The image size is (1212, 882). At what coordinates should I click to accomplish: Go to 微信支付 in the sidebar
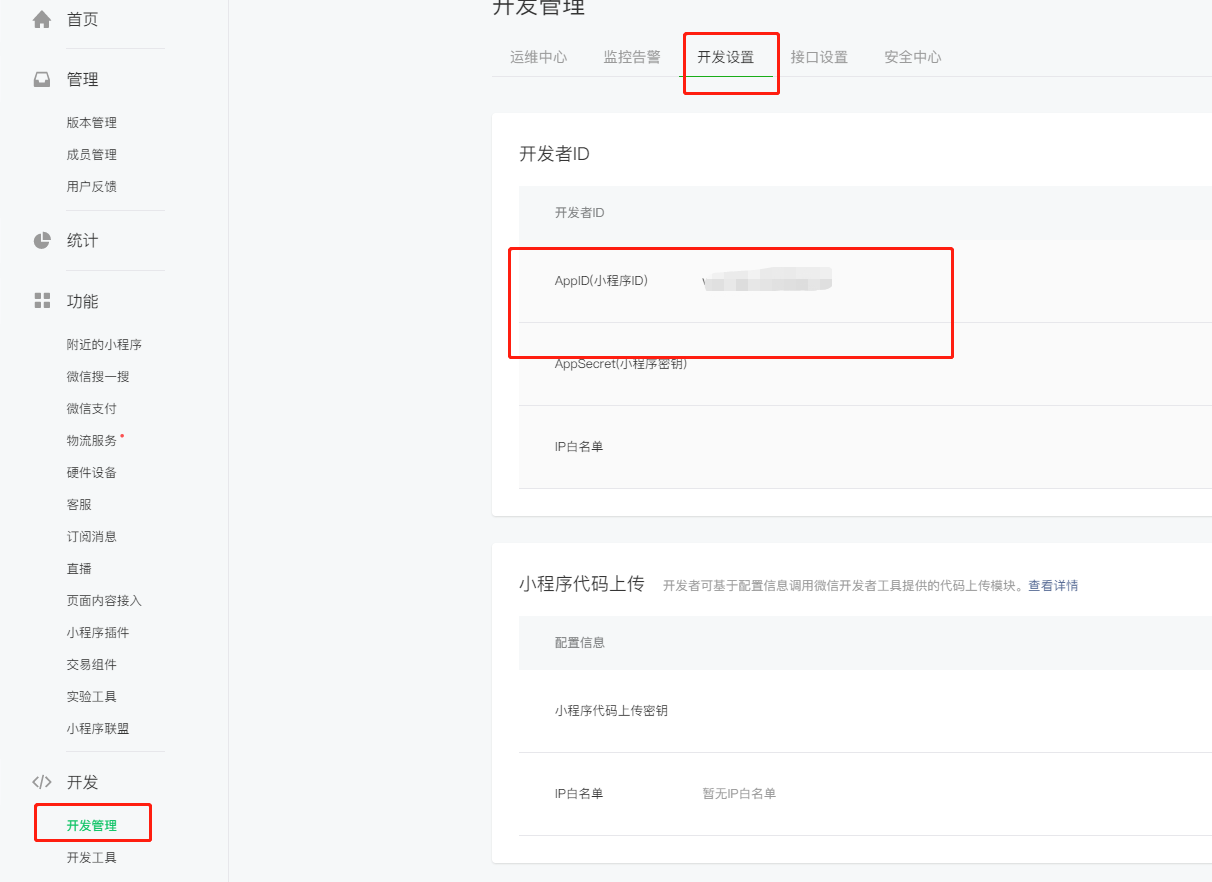[92, 409]
